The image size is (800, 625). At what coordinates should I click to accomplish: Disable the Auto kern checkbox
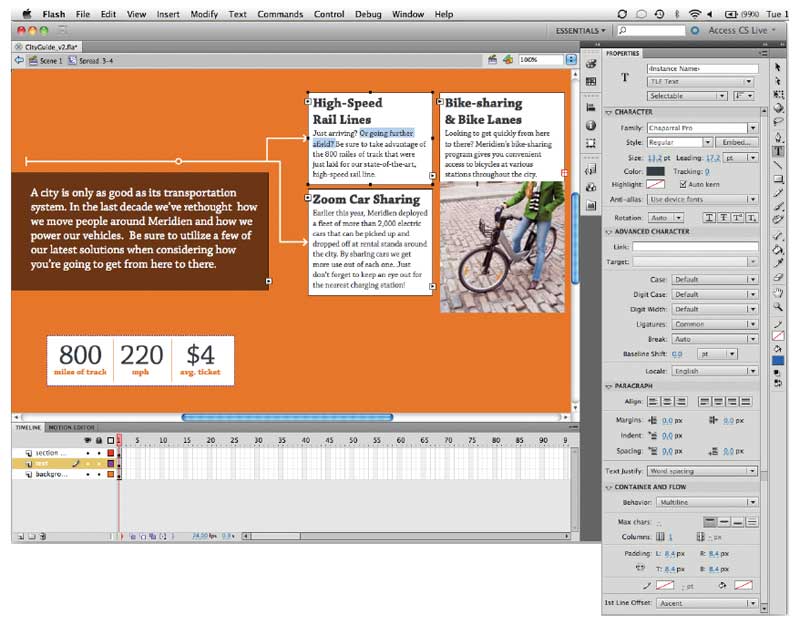pyautogui.click(x=682, y=185)
